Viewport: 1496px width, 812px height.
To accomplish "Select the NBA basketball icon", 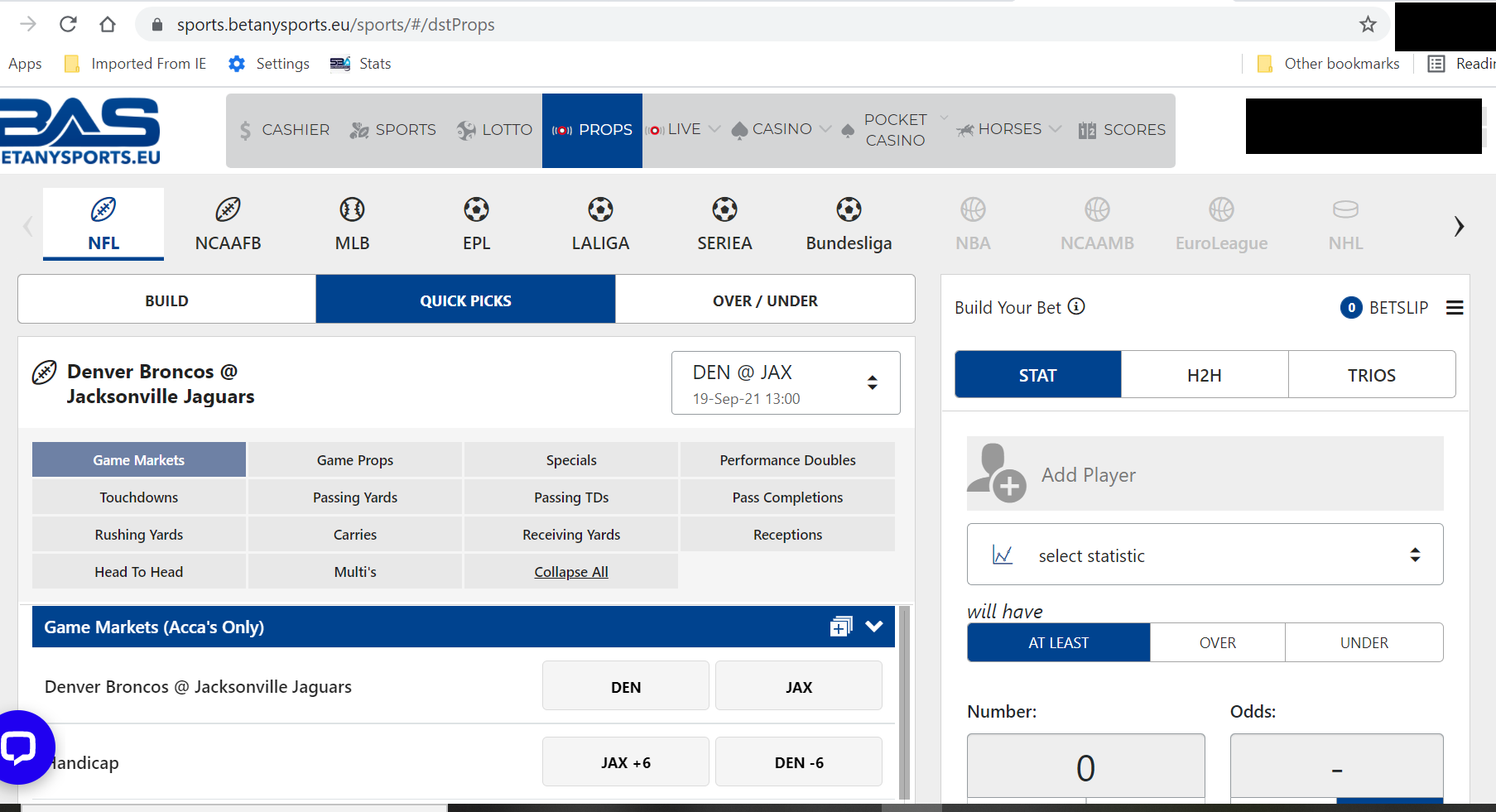I will 973,209.
